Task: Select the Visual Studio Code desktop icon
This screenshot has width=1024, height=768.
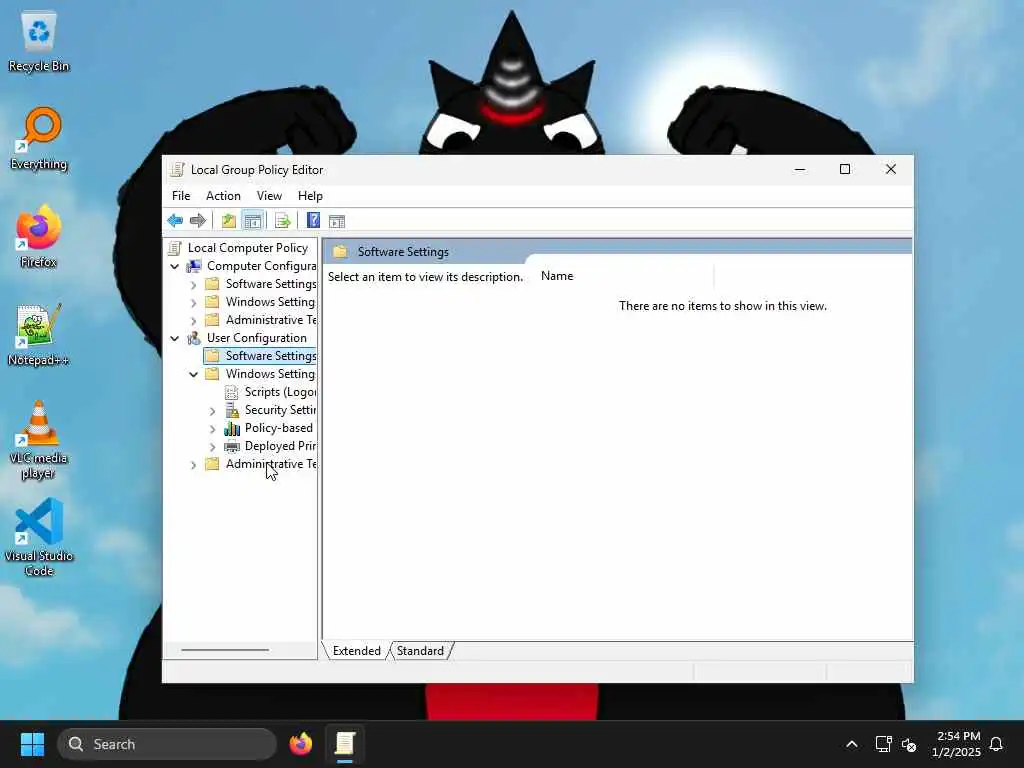Action: [x=39, y=537]
